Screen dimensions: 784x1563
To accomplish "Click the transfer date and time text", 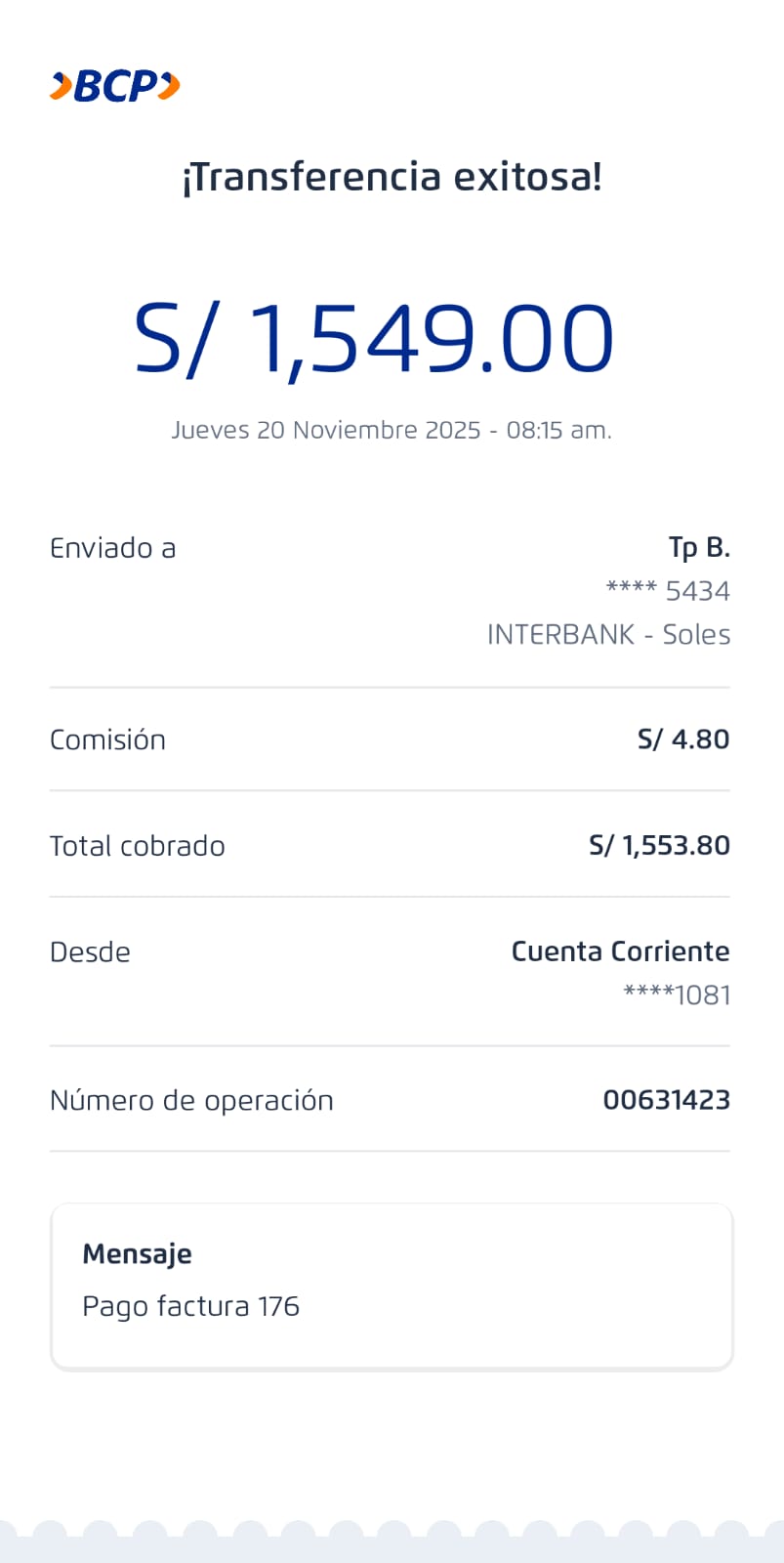I will pyautogui.click(x=392, y=430).
